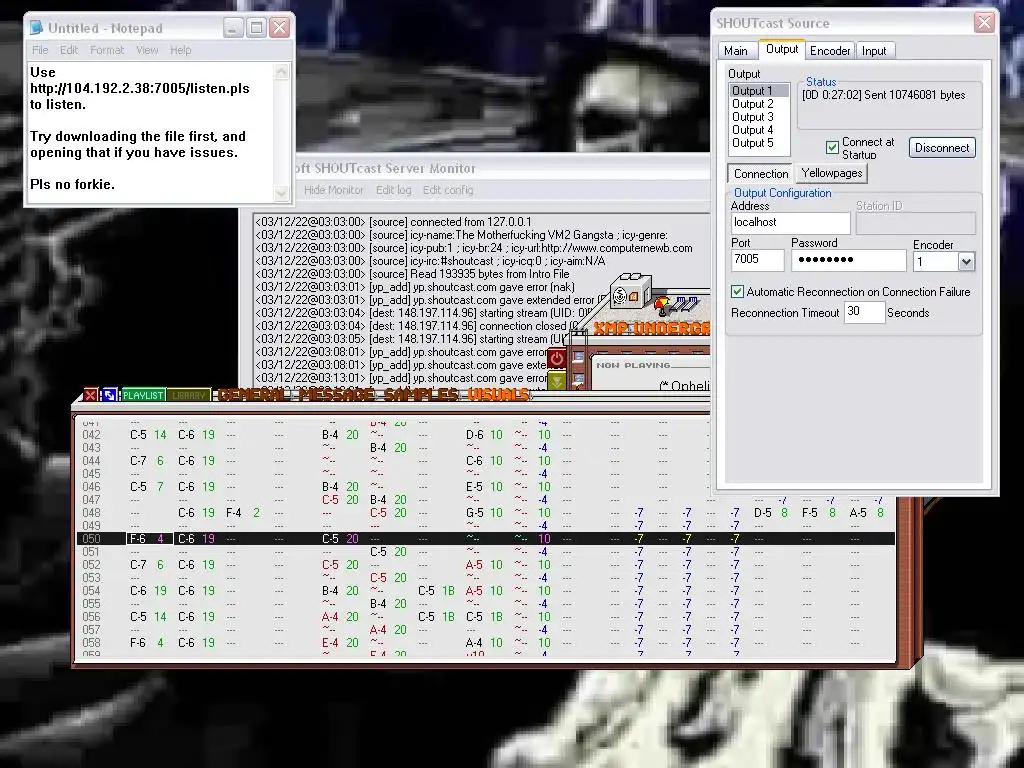Click the Disconnect button
This screenshot has width=1024, height=768.
pos(942,148)
